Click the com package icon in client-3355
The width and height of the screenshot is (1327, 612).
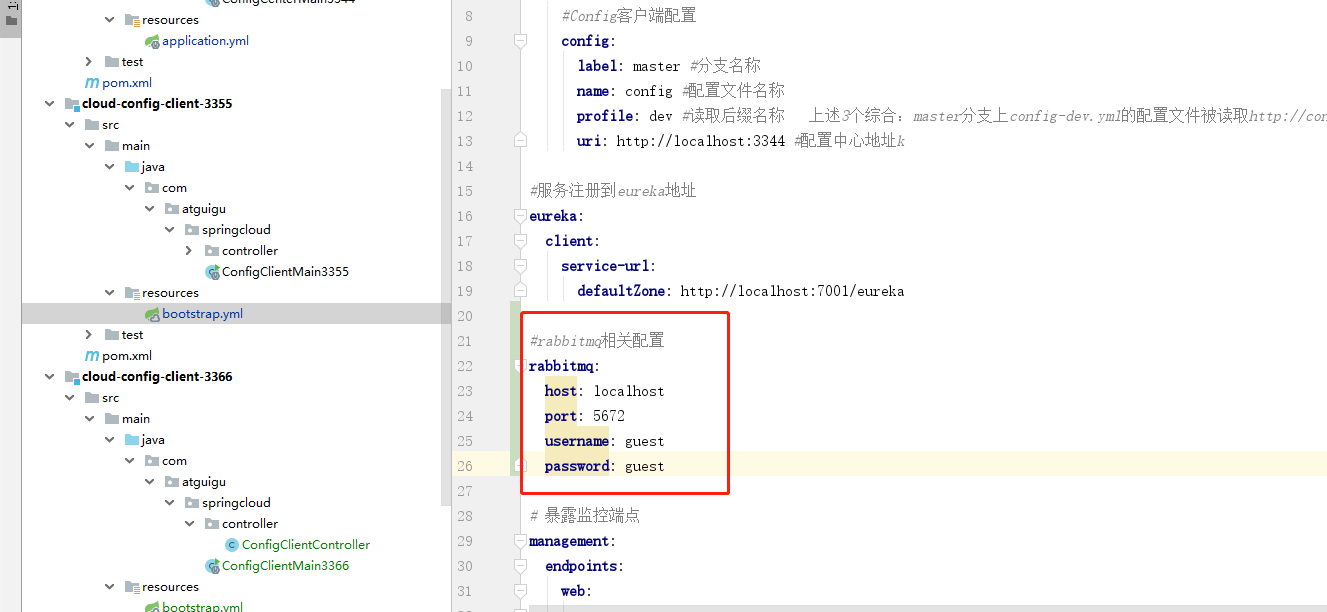coord(151,188)
